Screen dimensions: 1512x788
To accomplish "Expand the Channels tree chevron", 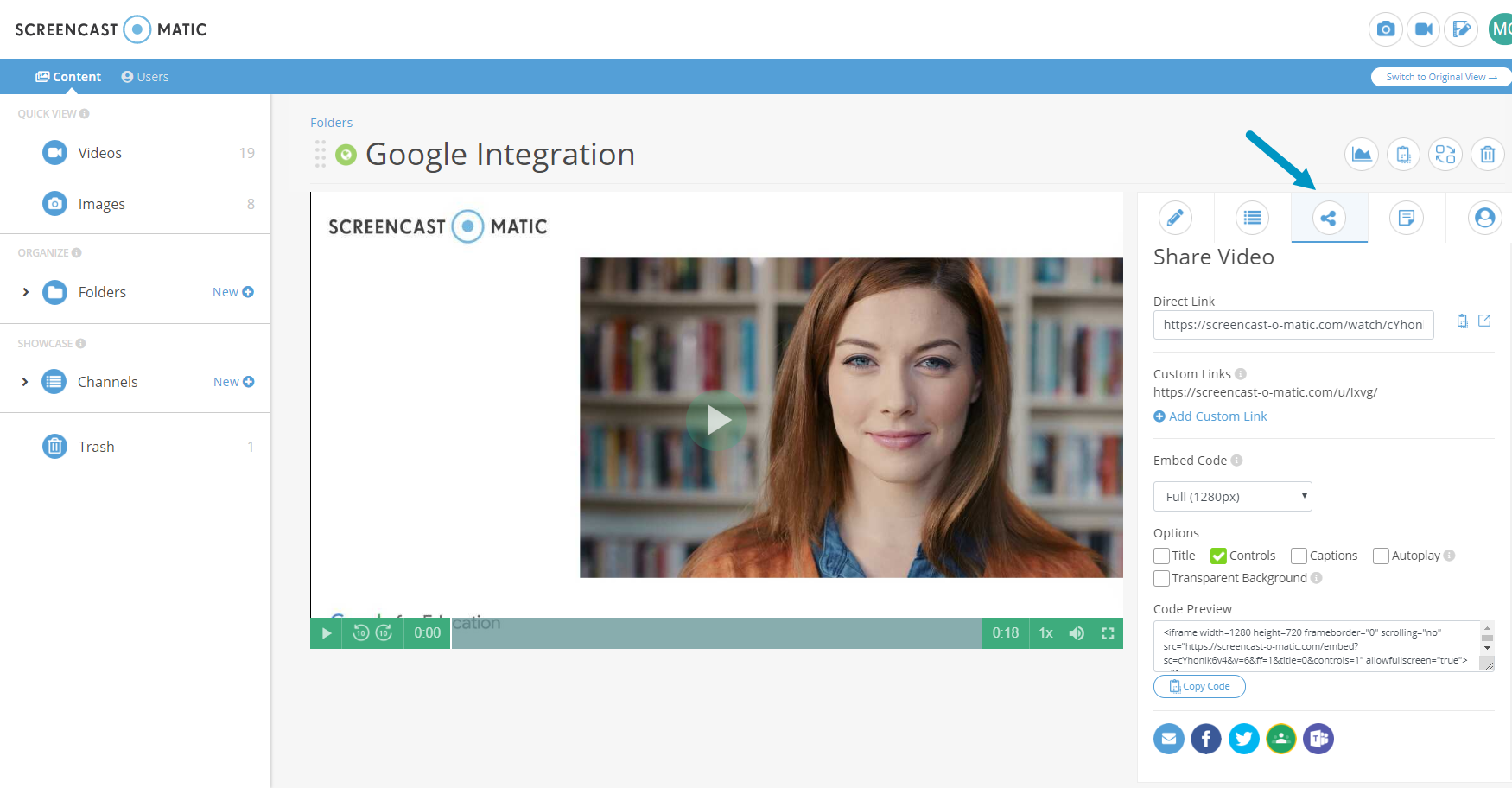I will point(25,382).
